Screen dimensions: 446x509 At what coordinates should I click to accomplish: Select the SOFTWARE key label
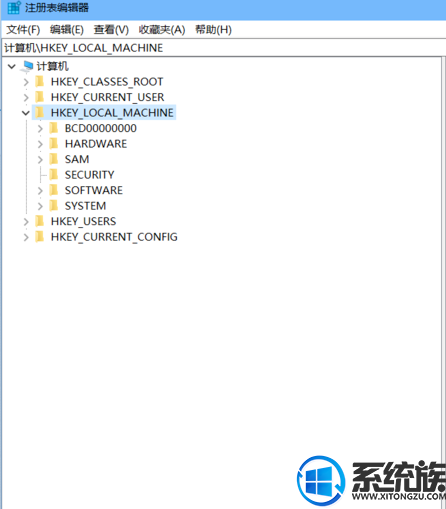94,191
